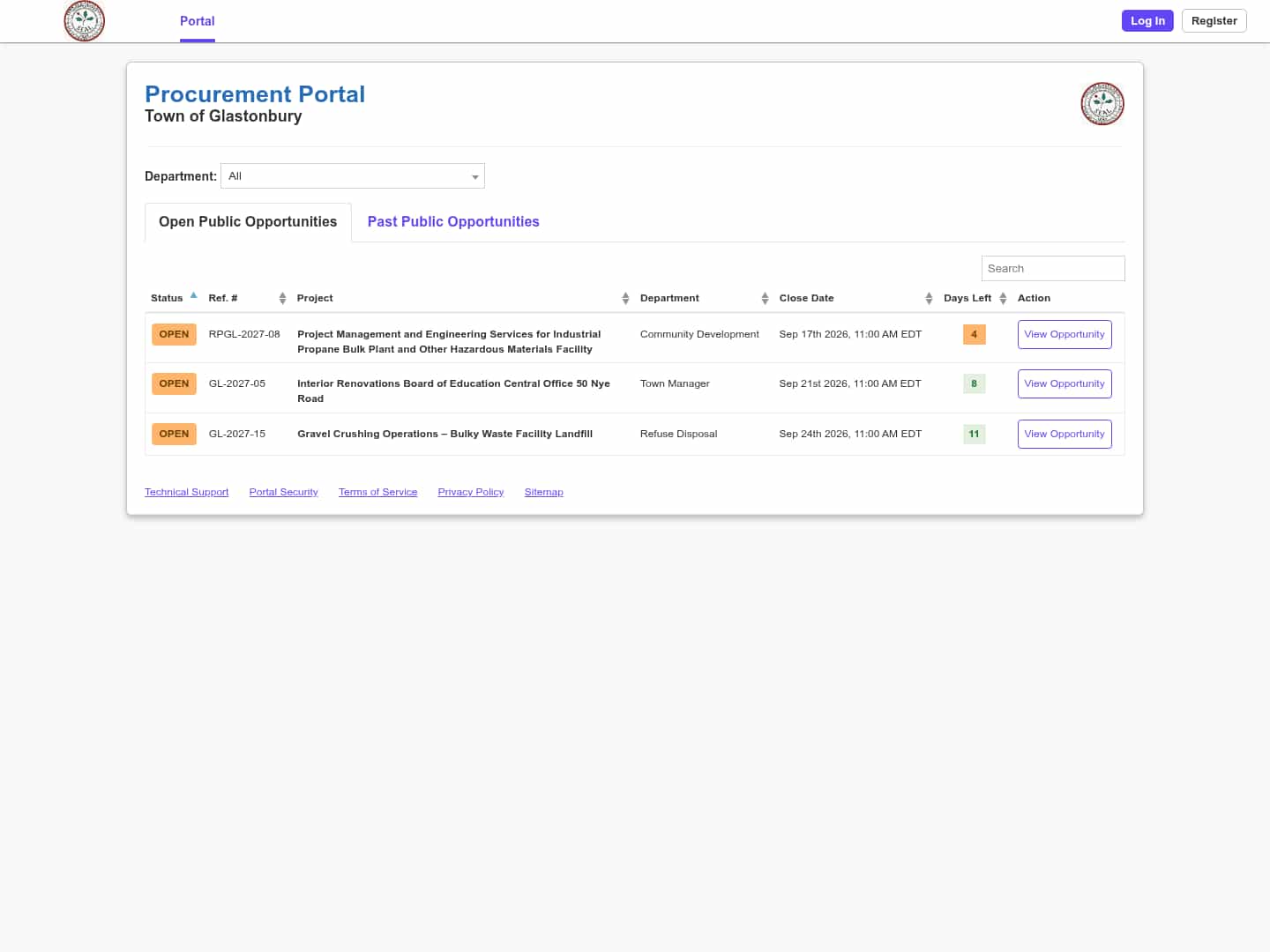View Opportunity for GL-2027-05
This screenshot has height=952, width=1270.
coord(1065,383)
